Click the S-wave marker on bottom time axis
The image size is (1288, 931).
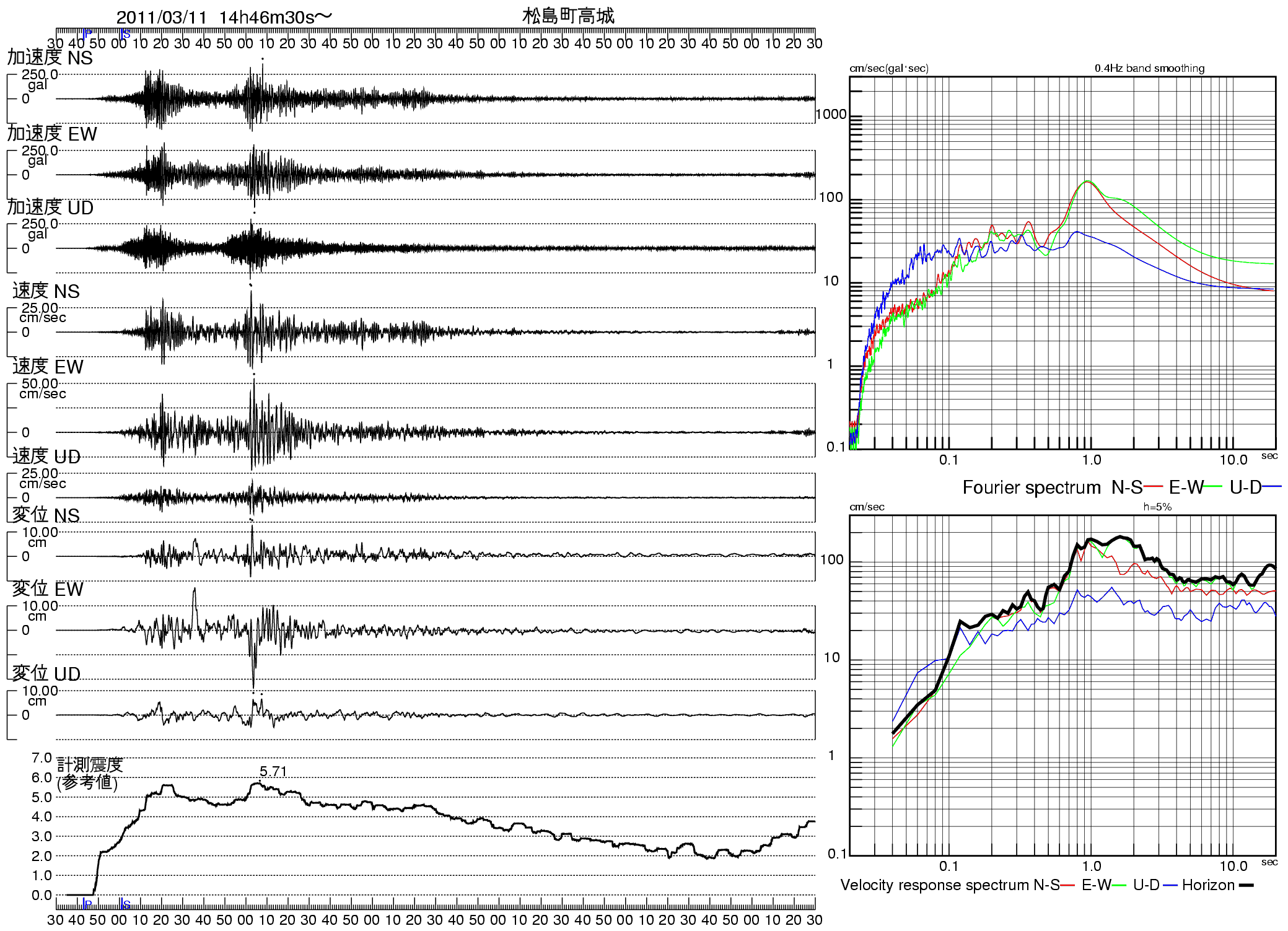coord(125,904)
